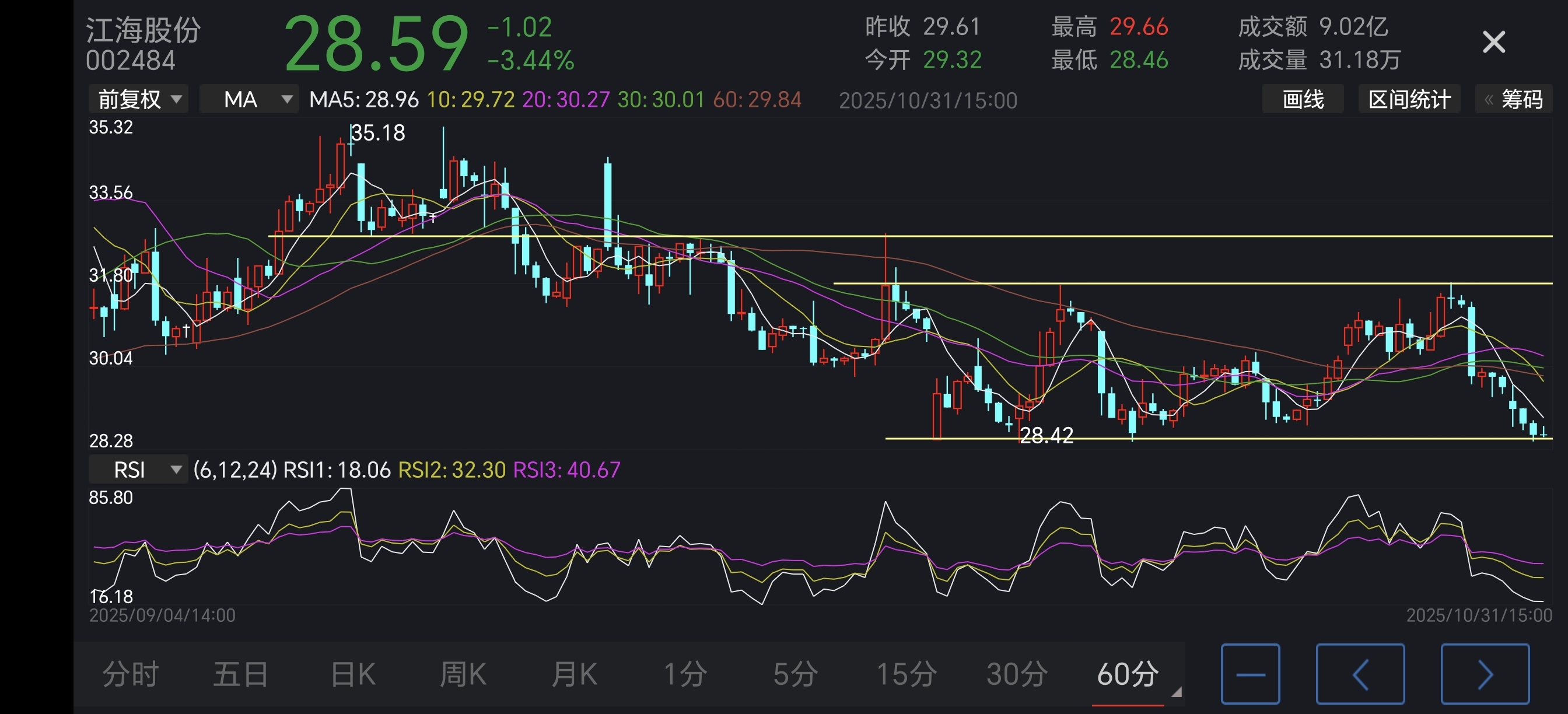Image resolution: width=1568 pixels, height=714 pixels.
Task: Click the 28.42 low price label
Action: point(1046,435)
